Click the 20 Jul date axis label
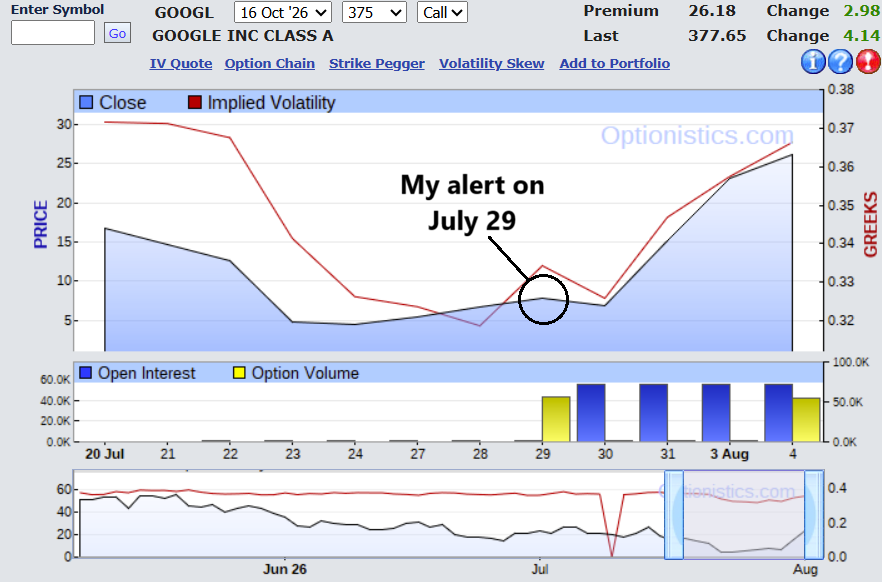882x582 pixels. [x=105, y=454]
